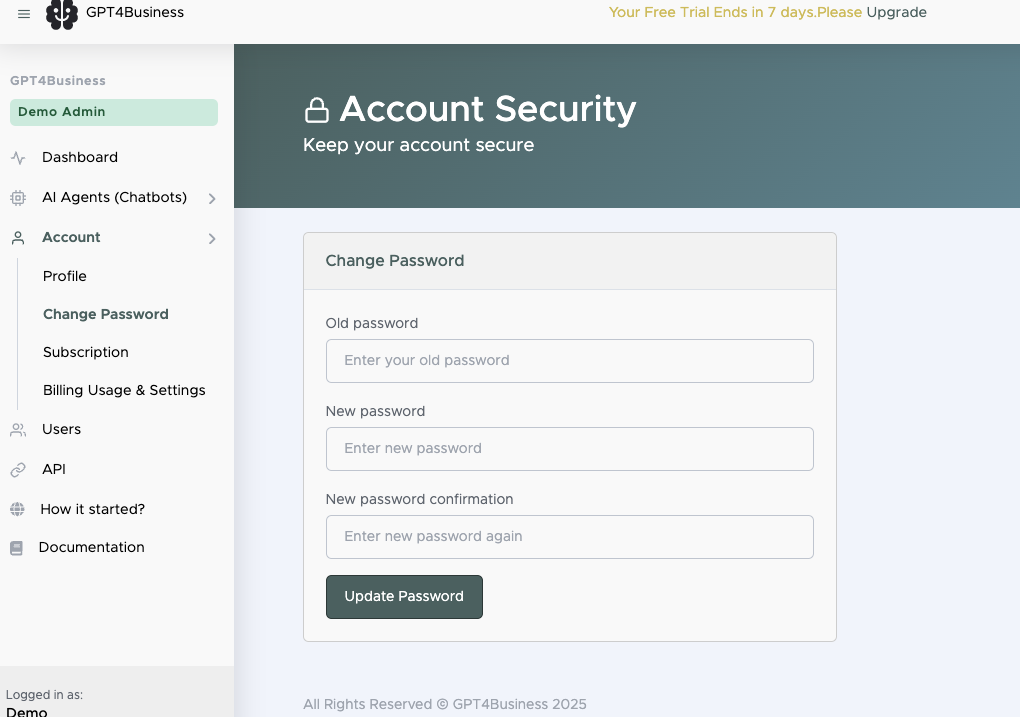Click the Dashboard activity icon
1020x717 pixels.
click(18, 158)
